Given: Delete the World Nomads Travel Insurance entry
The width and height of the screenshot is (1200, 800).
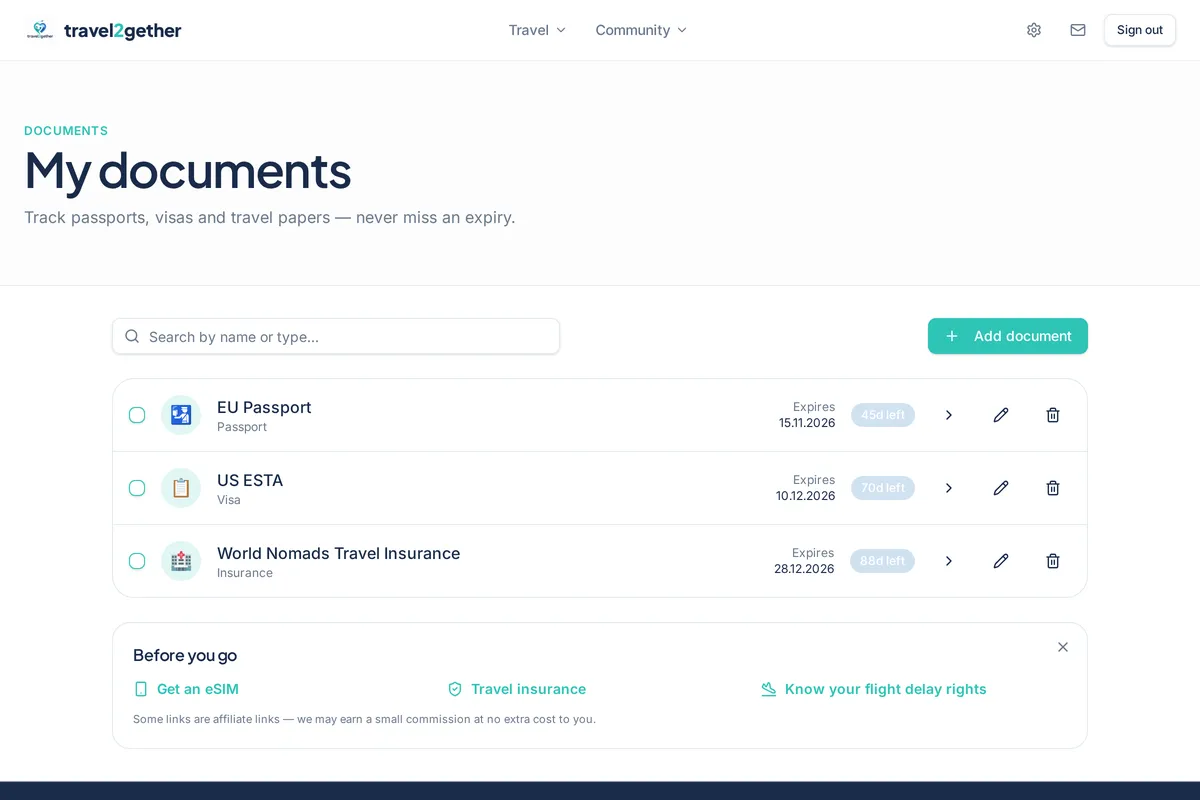Looking at the screenshot, I should click(1053, 561).
